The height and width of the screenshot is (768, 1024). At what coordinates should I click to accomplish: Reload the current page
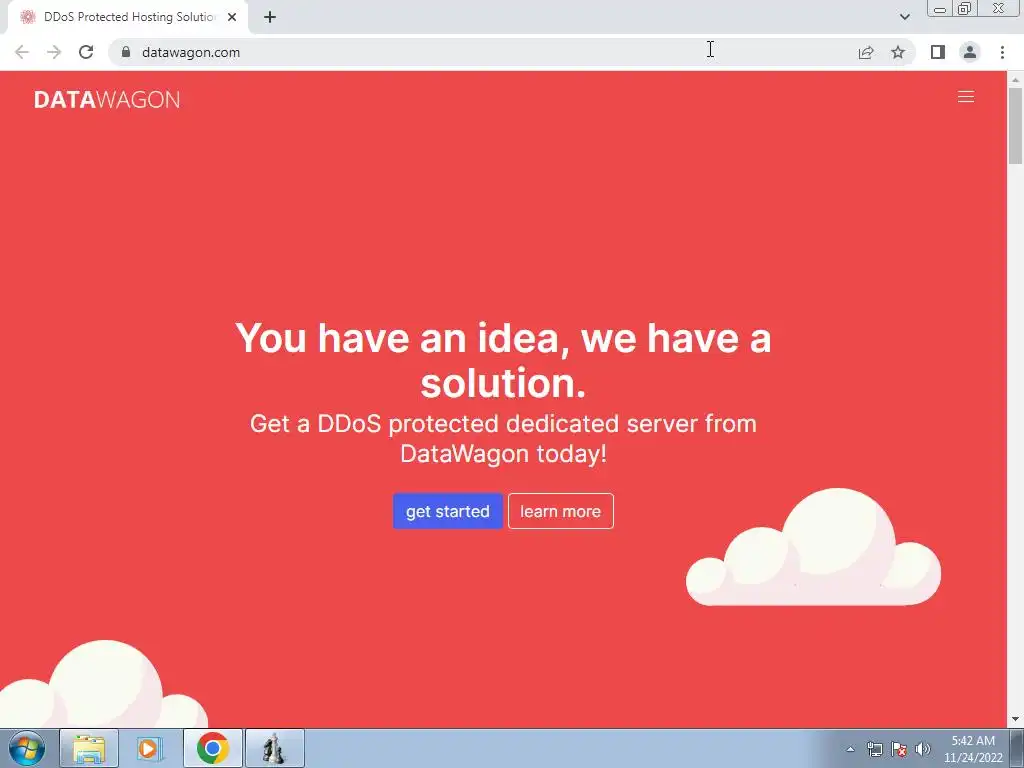click(x=86, y=52)
